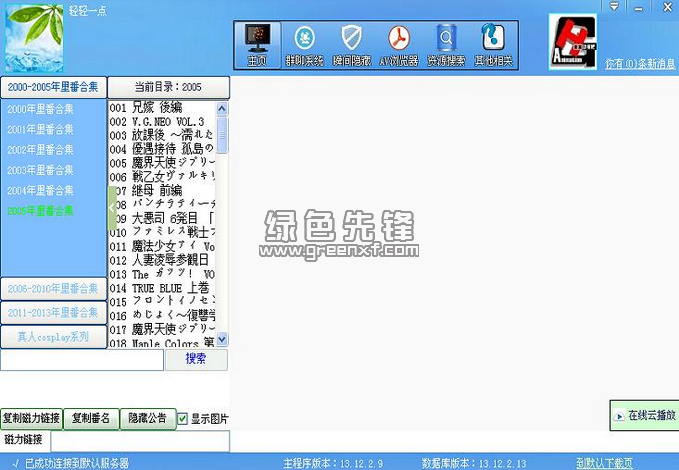
Task: Click the list scrollbar down arrow
Action: coord(222,340)
